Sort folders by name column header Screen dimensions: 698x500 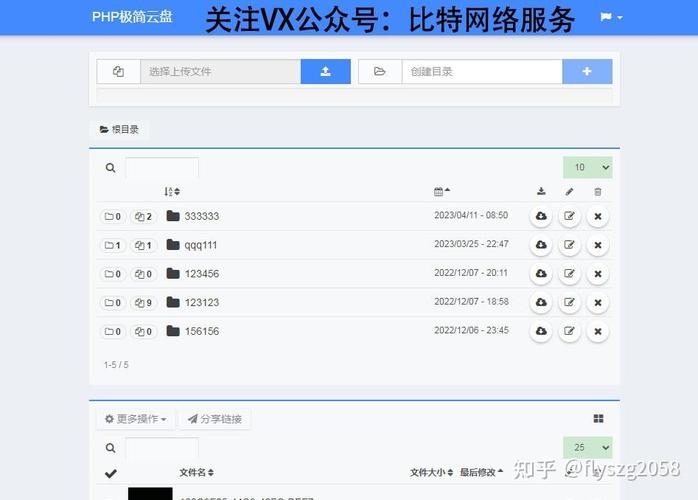coord(172,191)
